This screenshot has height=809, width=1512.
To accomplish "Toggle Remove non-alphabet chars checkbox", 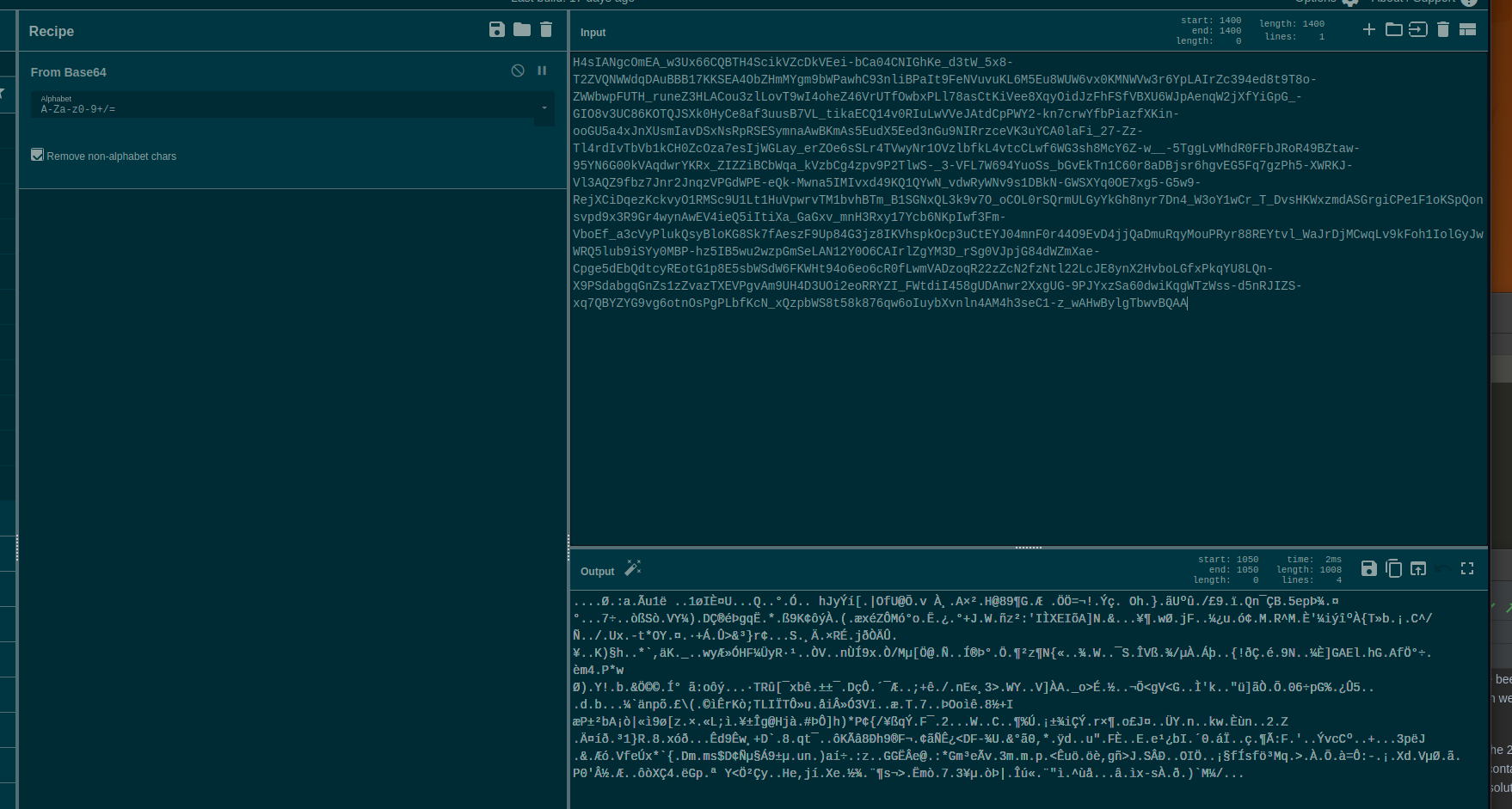I will [37, 155].
